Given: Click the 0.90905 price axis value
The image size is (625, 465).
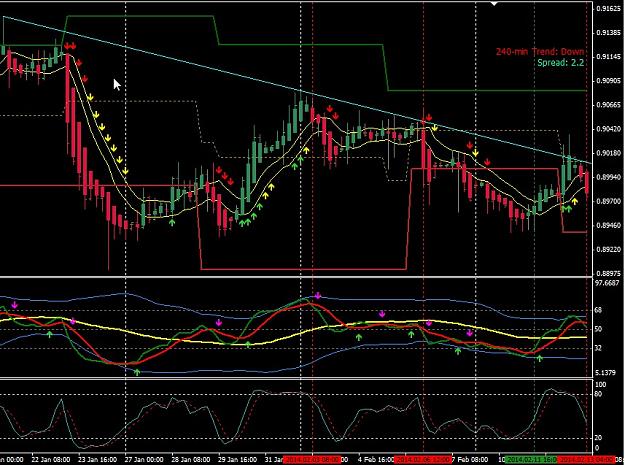Looking at the screenshot, I should pos(608,81).
